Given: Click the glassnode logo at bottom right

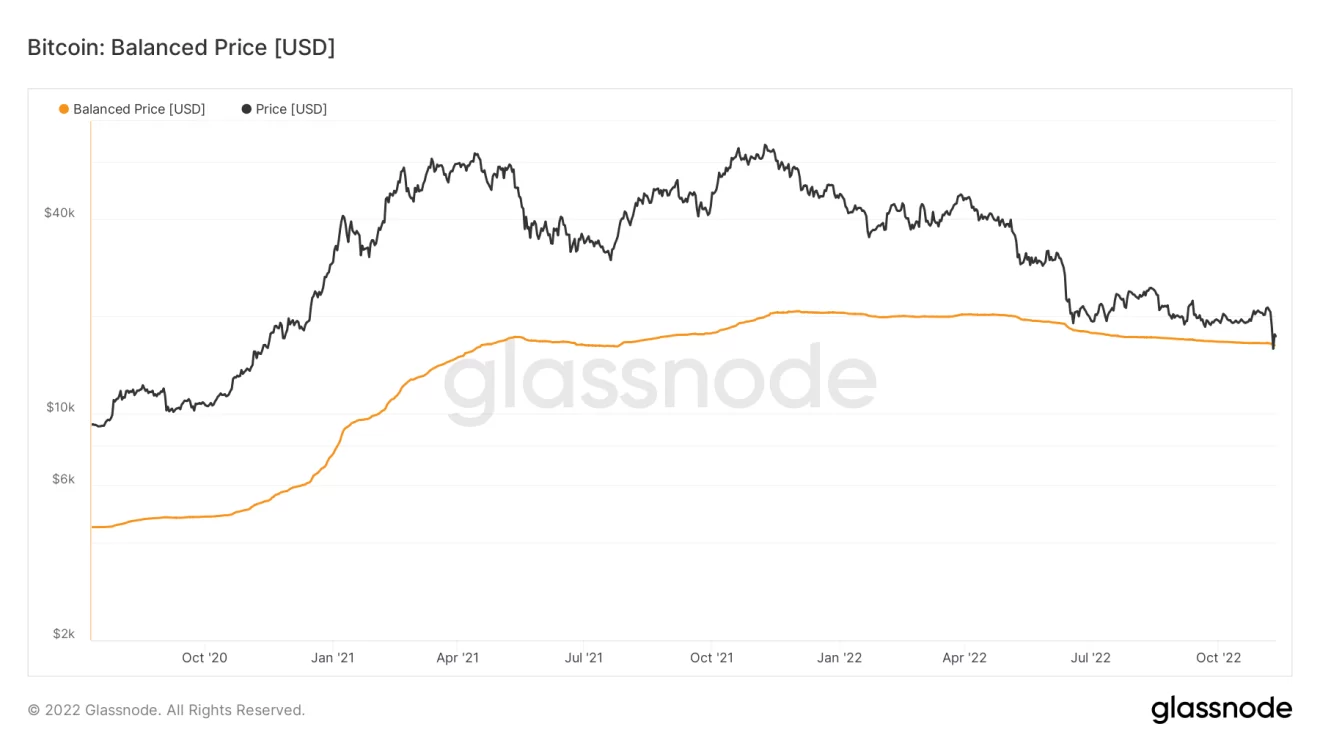Looking at the screenshot, I should coord(1221,709).
